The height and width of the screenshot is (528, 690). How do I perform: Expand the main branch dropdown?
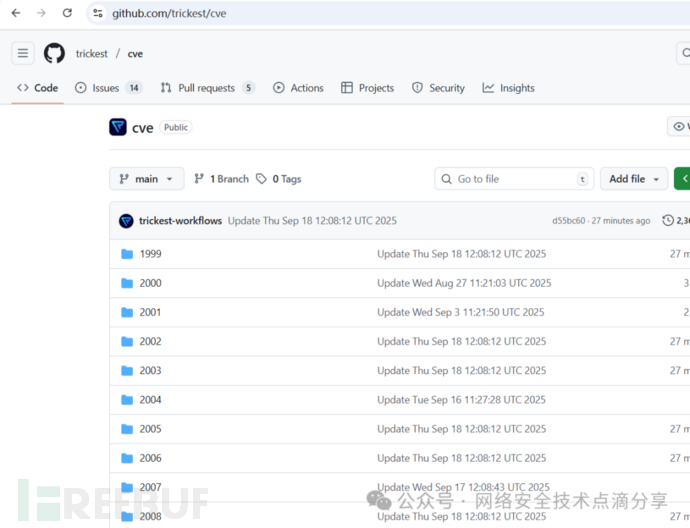(x=147, y=179)
